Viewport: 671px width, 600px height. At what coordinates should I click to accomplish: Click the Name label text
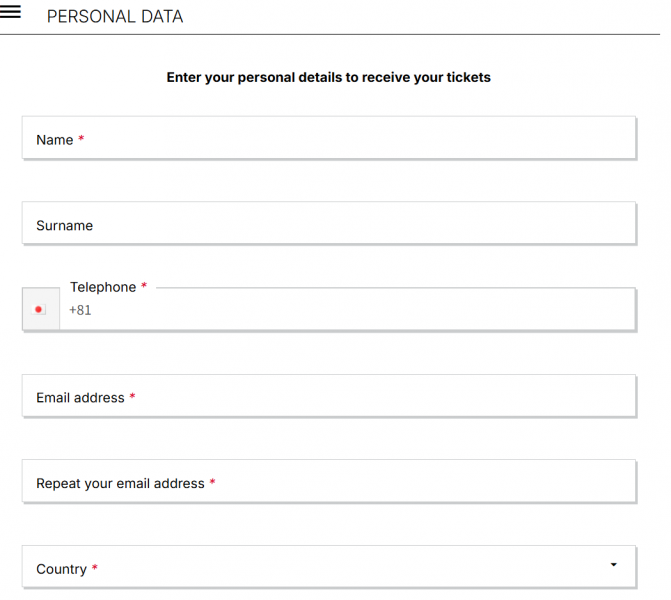(55, 140)
